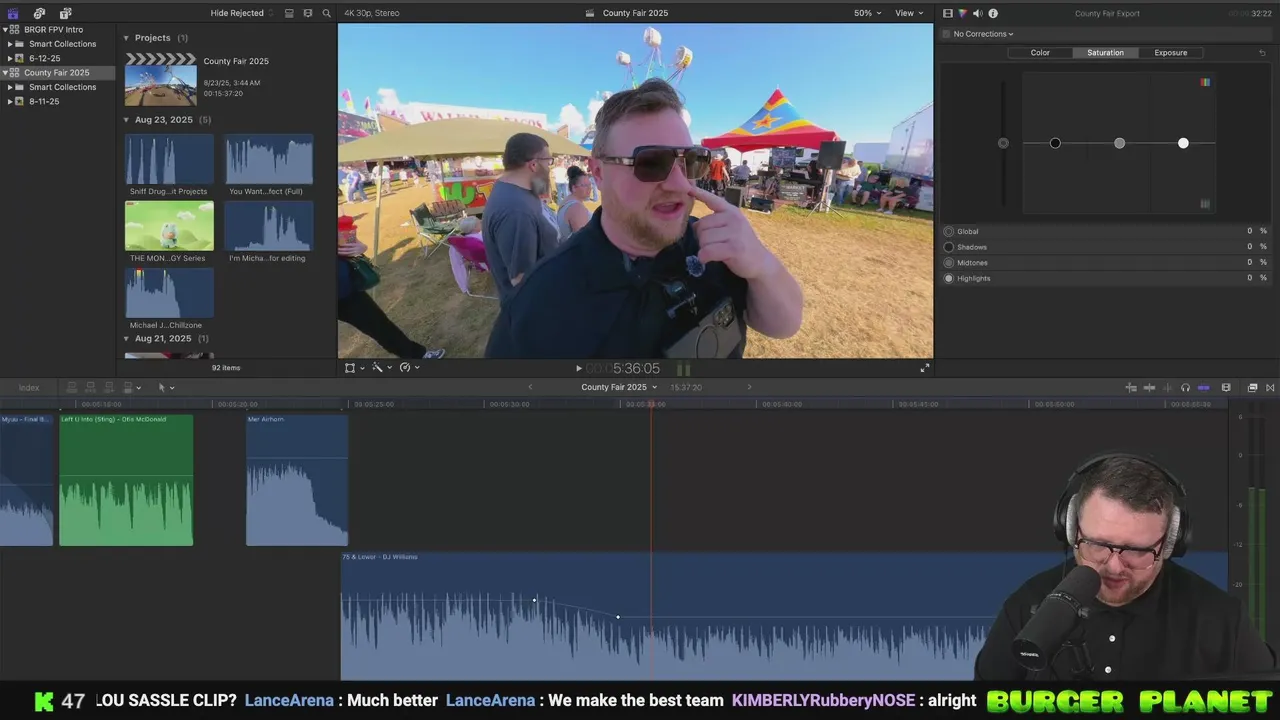Click insert clip icon in timeline
Screen dimensions: 1280x720
click(x=90, y=387)
